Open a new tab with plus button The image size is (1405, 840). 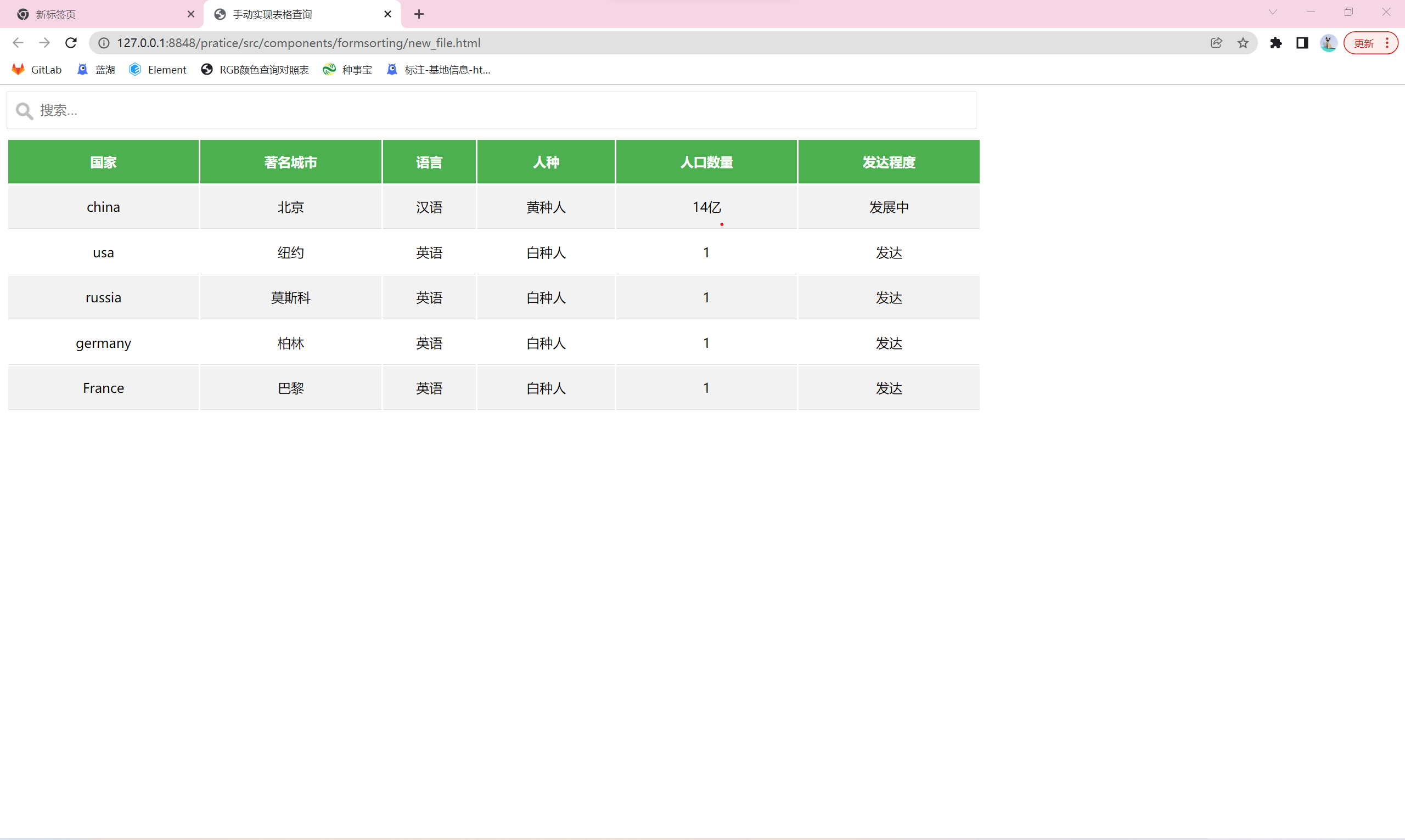(x=419, y=14)
